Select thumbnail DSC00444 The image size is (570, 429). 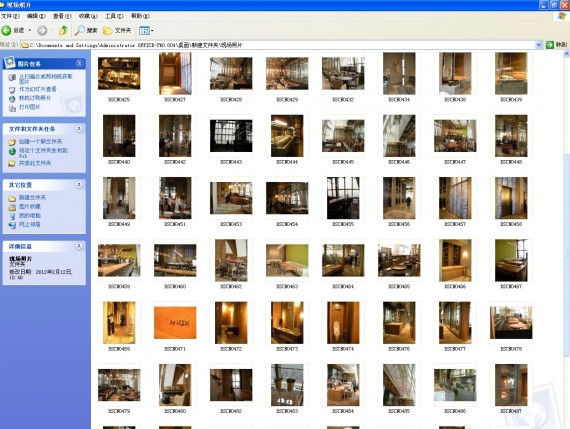[287, 136]
